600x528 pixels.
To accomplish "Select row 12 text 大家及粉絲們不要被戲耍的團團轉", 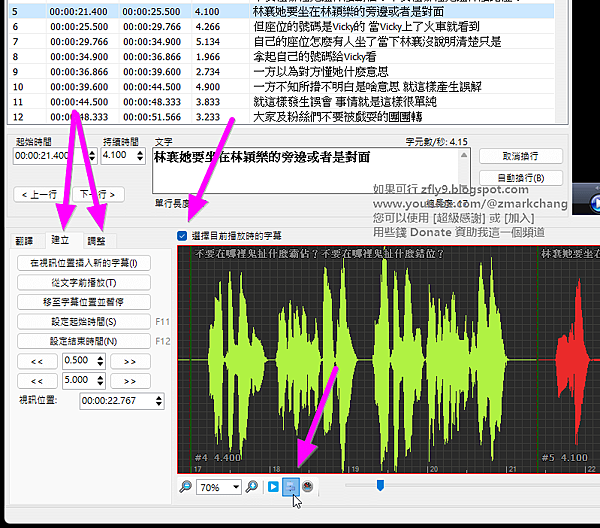I will coord(338,117).
